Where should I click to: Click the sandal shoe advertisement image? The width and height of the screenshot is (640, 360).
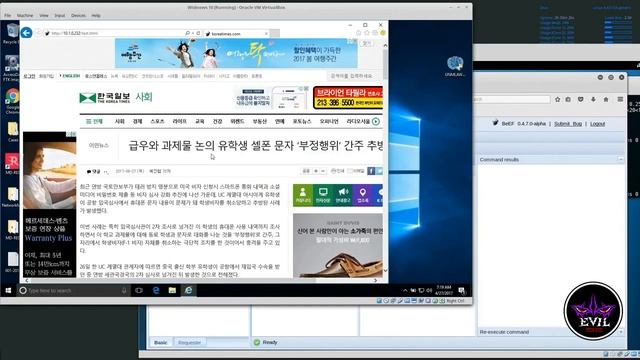click(x=338, y=245)
